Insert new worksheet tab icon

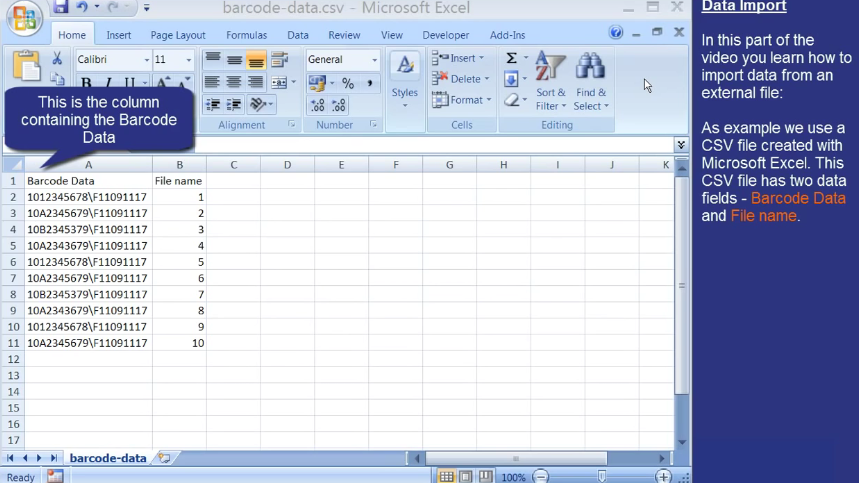click(164, 458)
